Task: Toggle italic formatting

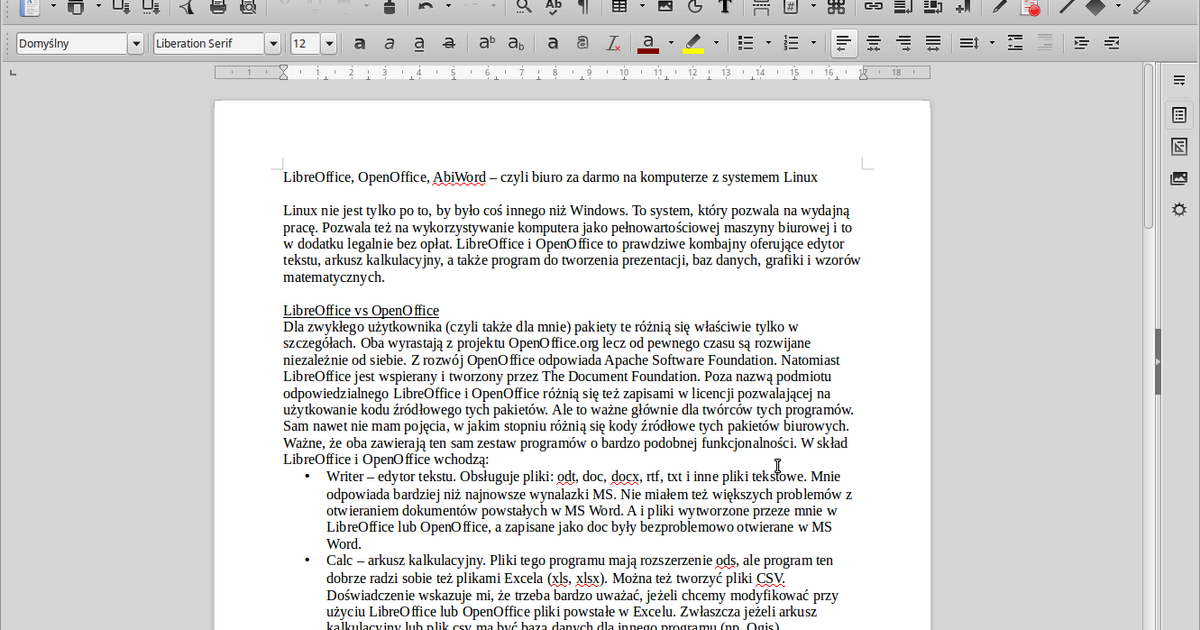Action: point(390,44)
